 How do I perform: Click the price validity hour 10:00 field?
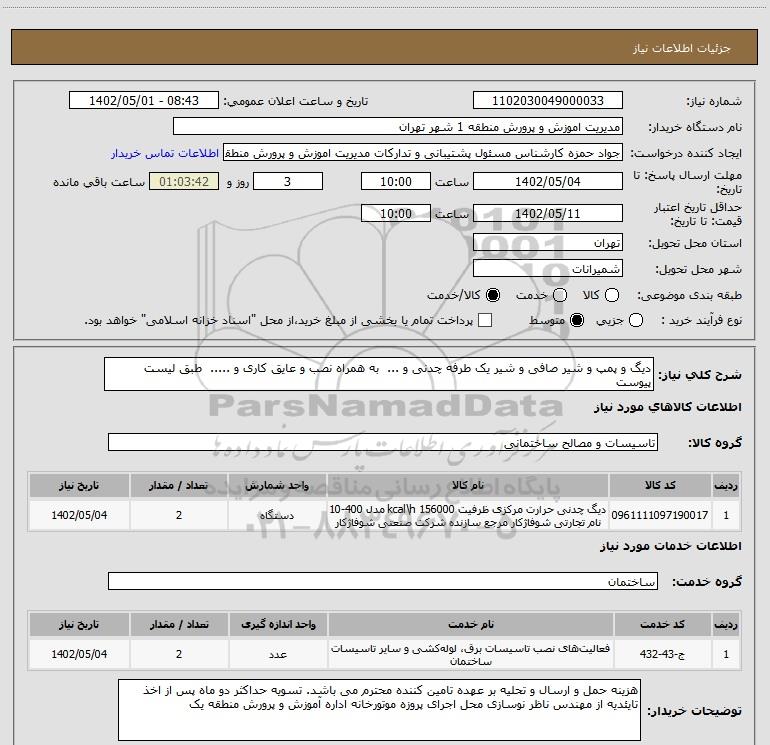[396, 213]
